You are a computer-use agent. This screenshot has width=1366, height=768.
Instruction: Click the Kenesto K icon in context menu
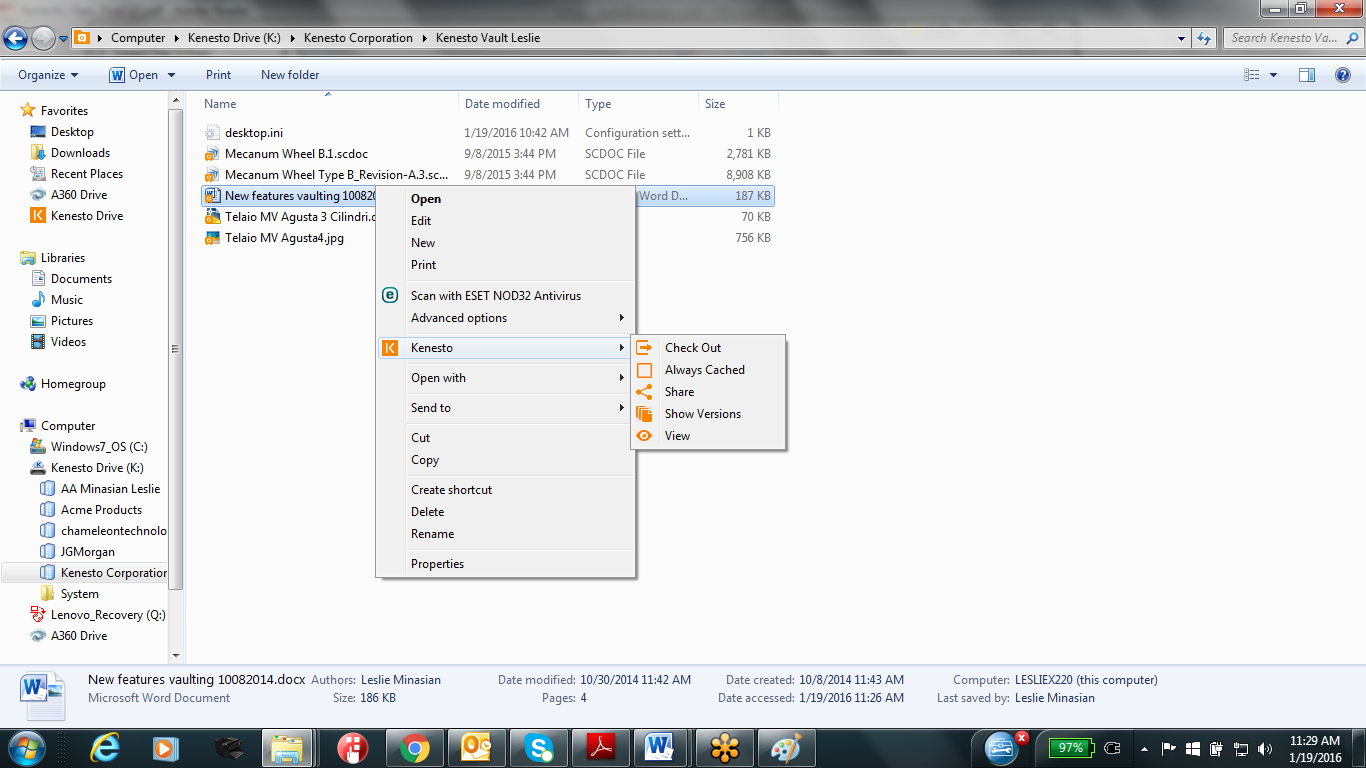pyautogui.click(x=390, y=348)
